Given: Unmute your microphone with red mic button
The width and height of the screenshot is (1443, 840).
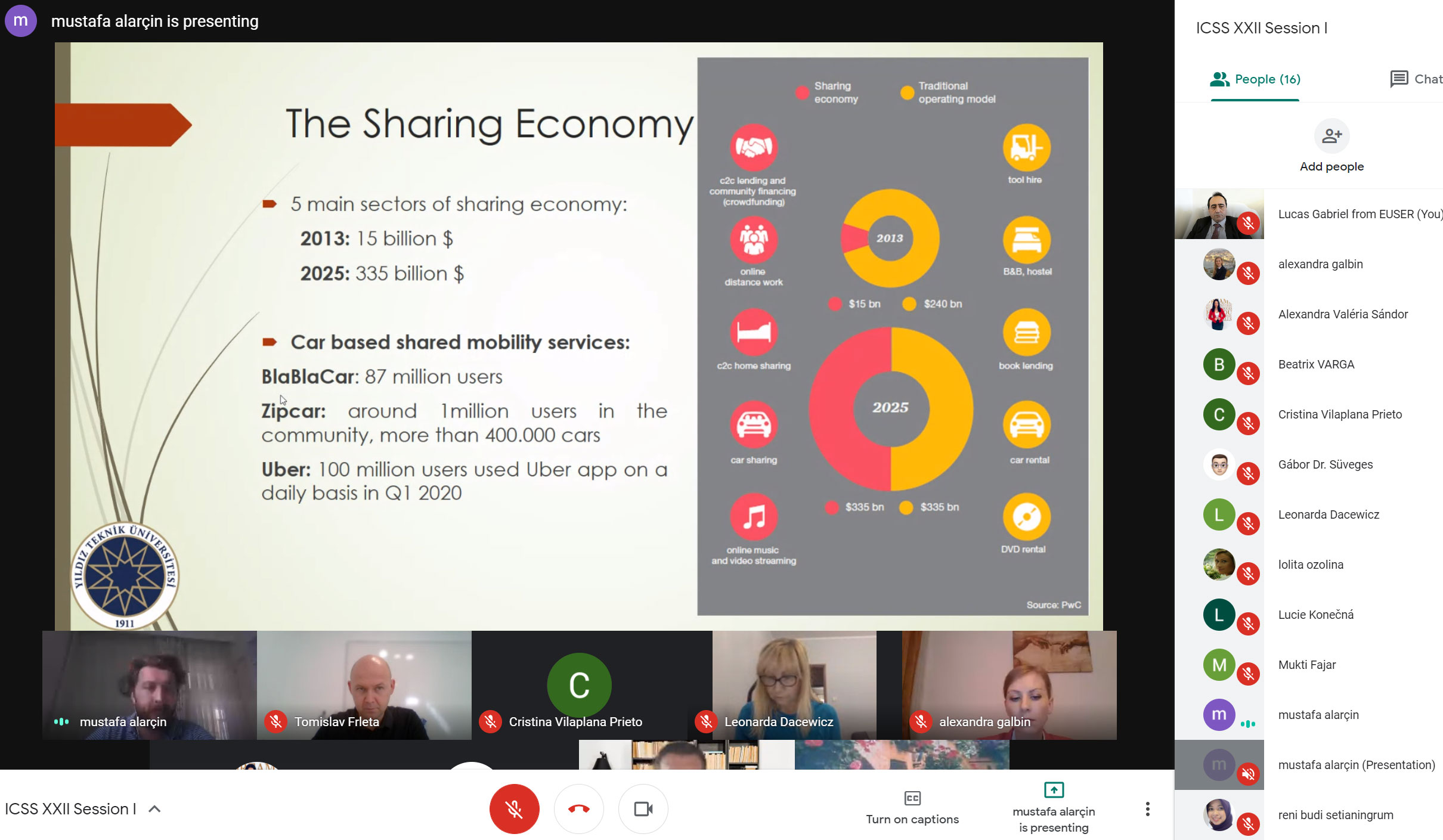Looking at the screenshot, I should (514, 809).
